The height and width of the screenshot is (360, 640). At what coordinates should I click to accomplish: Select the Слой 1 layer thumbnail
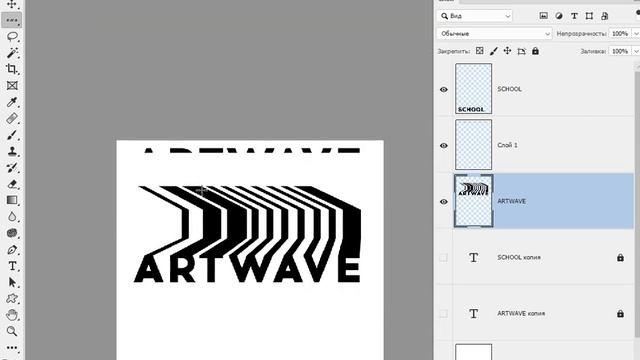pyautogui.click(x=473, y=144)
